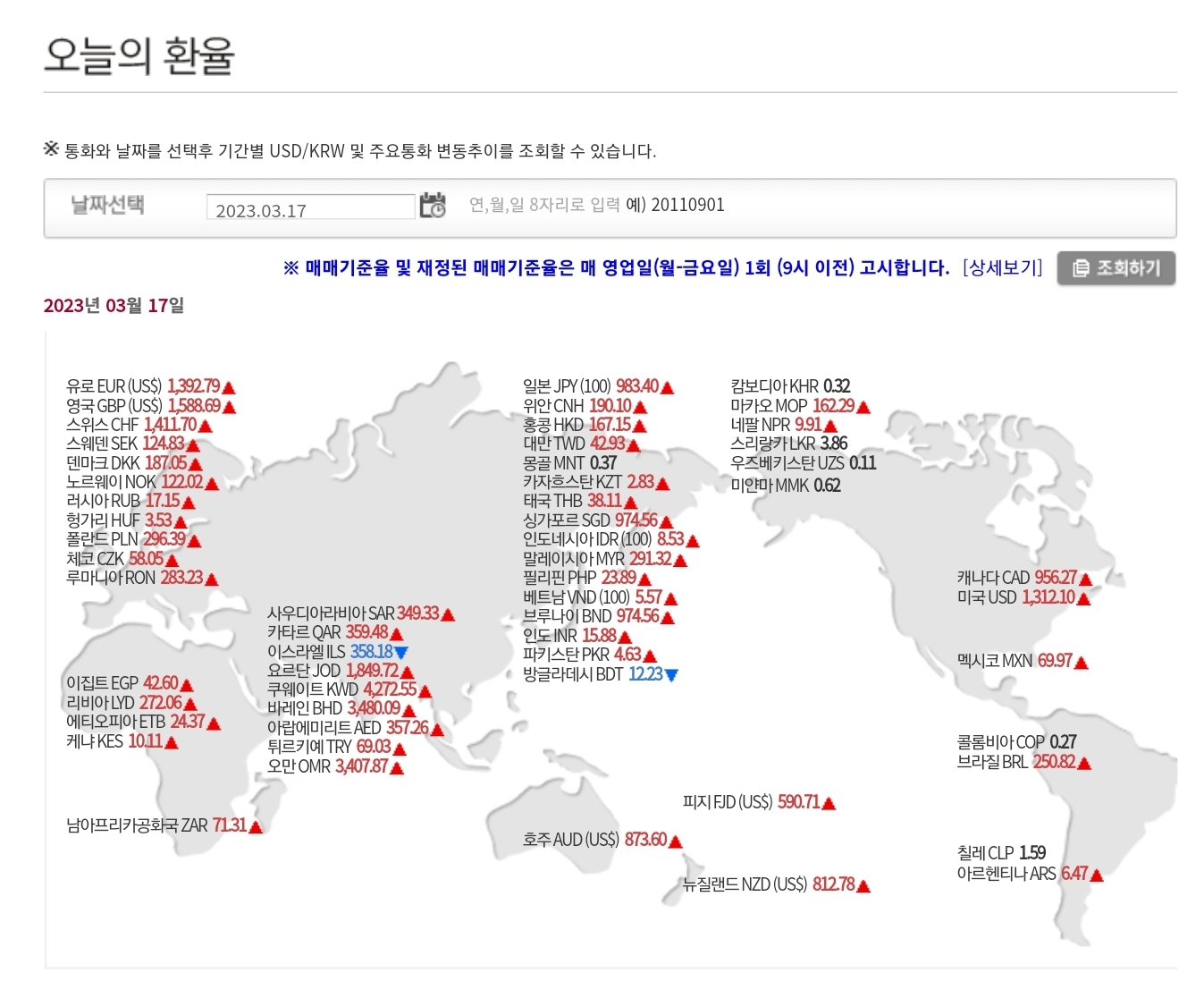1204x981 pixels.
Task: Select the 이스라엘 ILS rate entry
Action: tap(338, 652)
